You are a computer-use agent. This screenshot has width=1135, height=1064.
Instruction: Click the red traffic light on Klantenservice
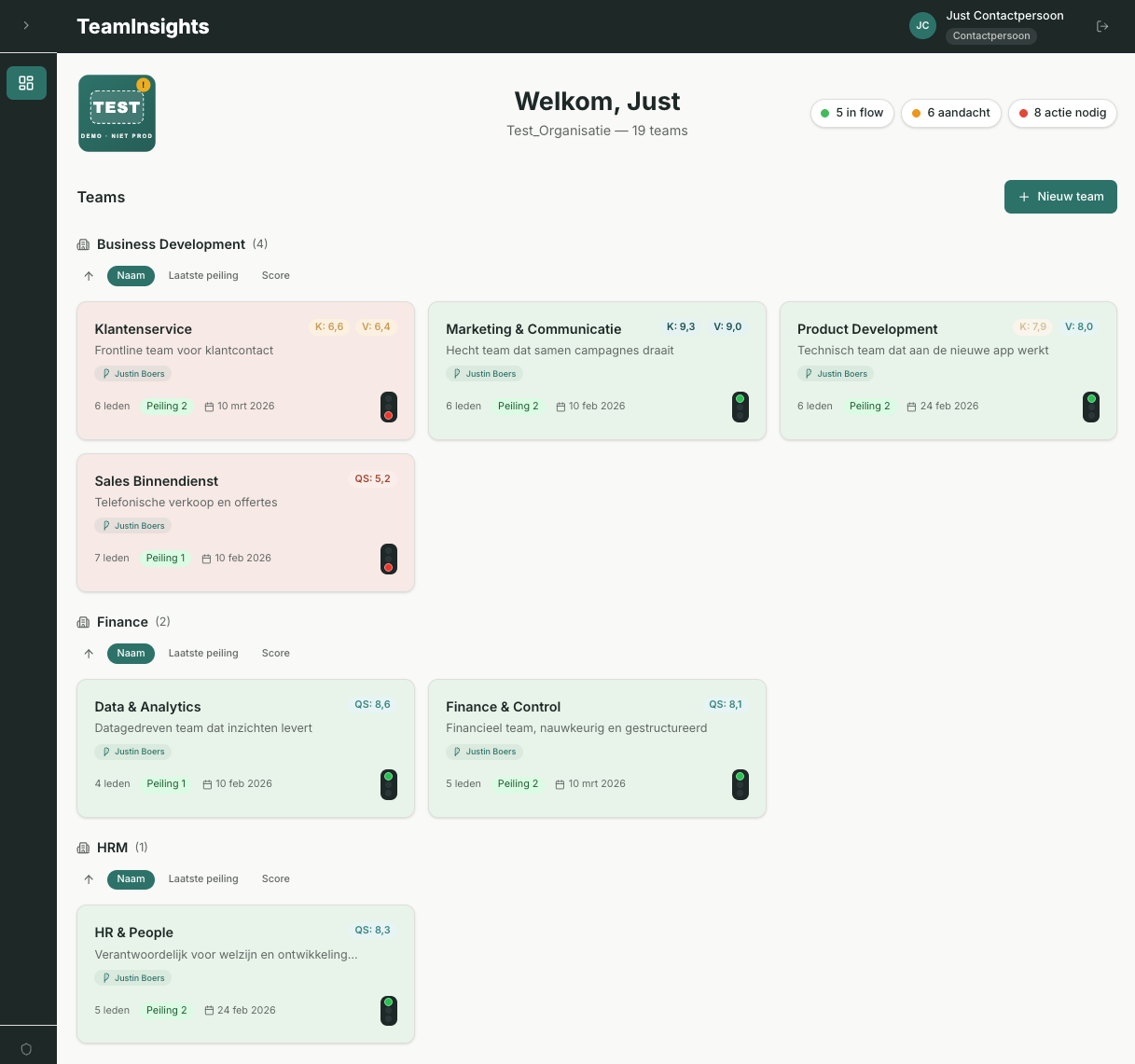tap(389, 408)
